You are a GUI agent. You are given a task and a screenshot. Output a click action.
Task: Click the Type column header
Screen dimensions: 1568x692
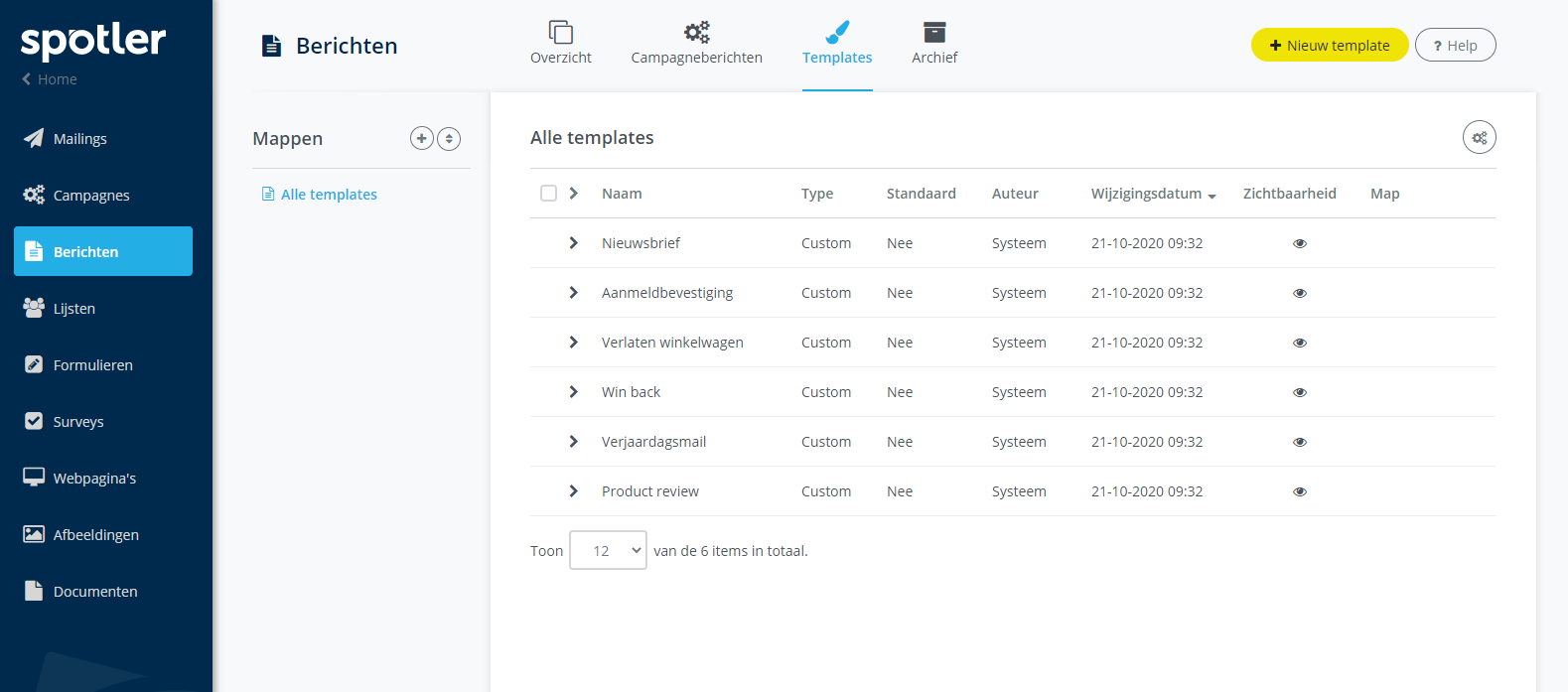tap(817, 194)
